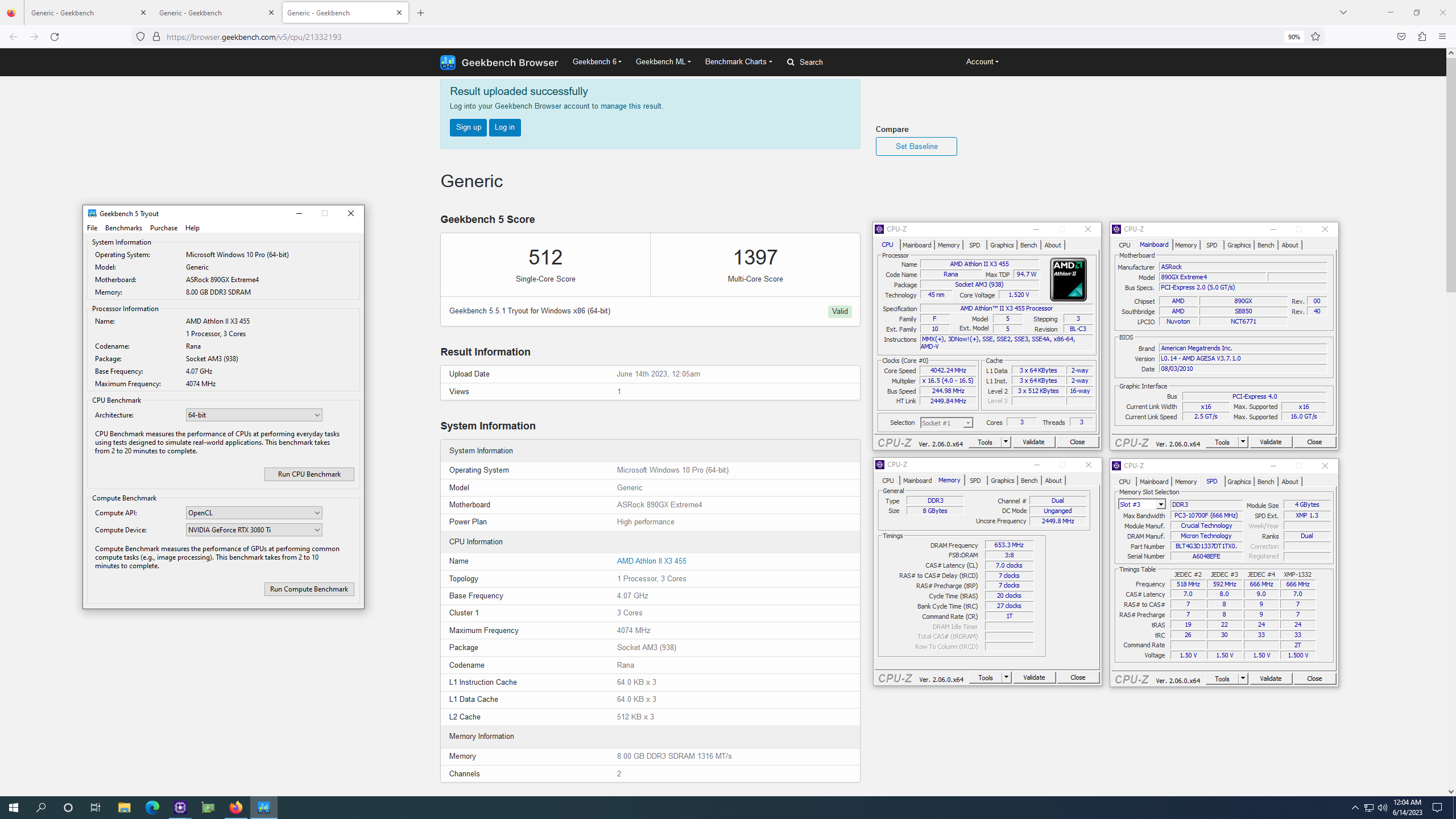Click the Save to Pocket icon

(x=1401, y=37)
